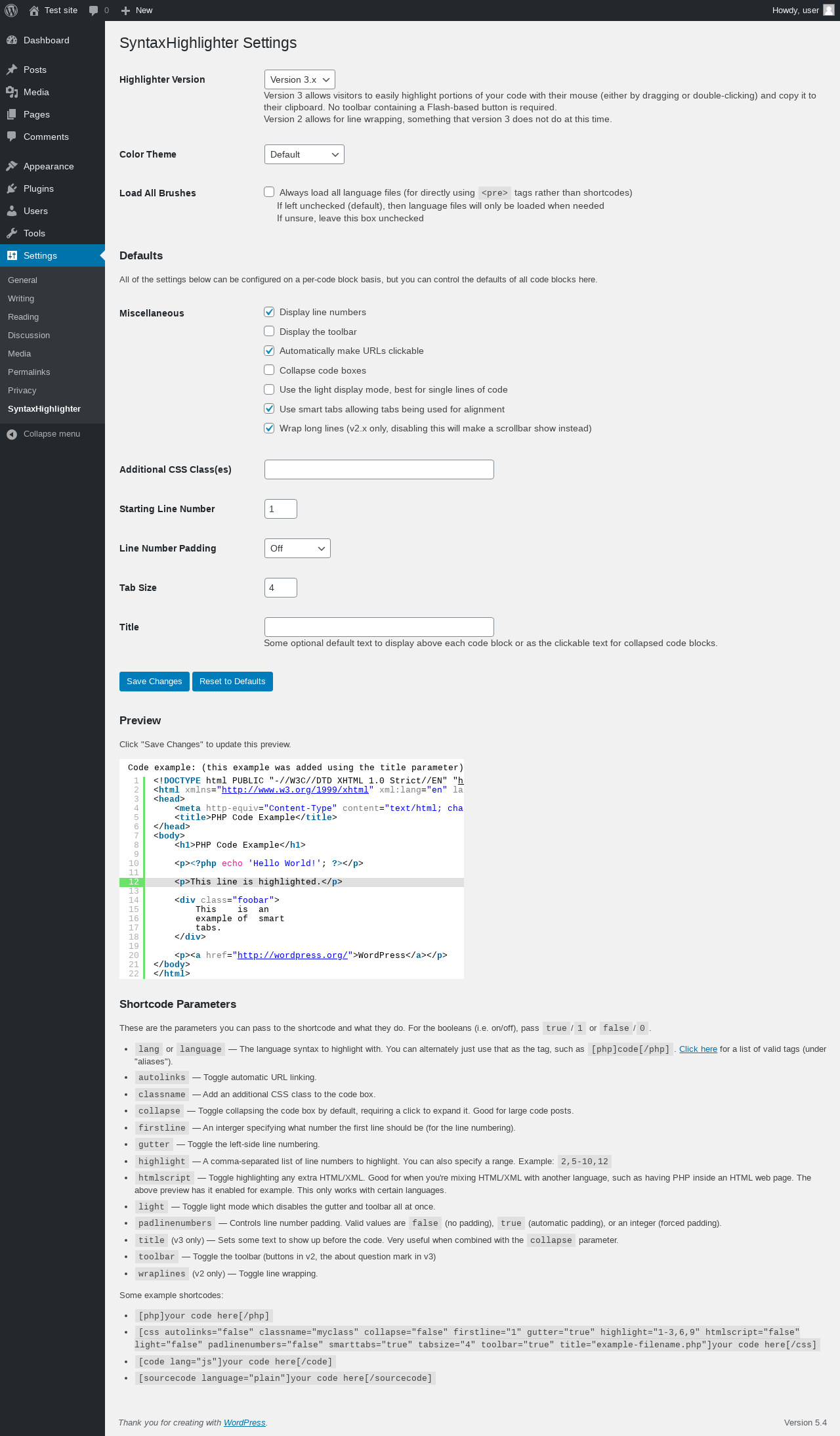The height and width of the screenshot is (1436, 840).
Task: Click the Plugins plug icon
Action: pyautogui.click(x=12, y=188)
